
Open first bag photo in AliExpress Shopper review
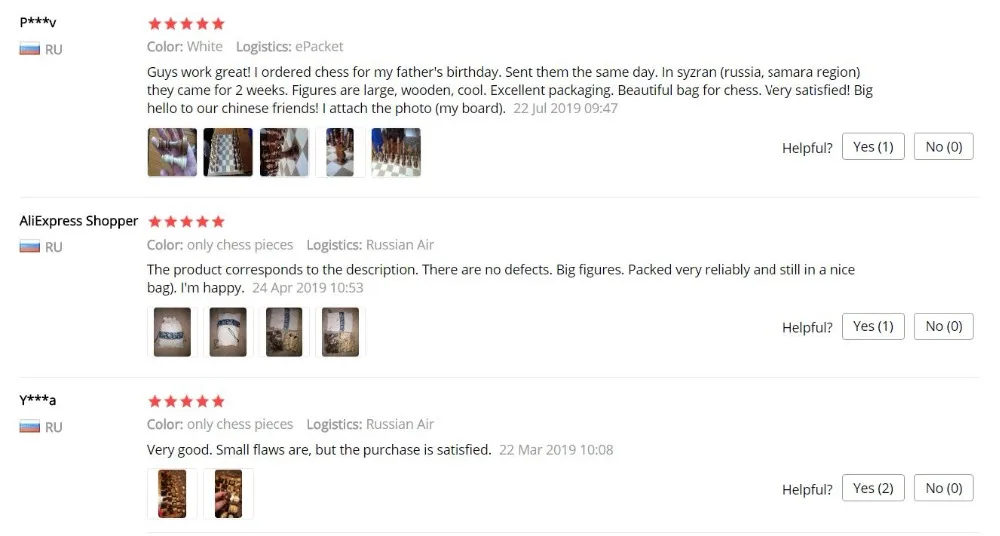pyautogui.click(x=172, y=332)
